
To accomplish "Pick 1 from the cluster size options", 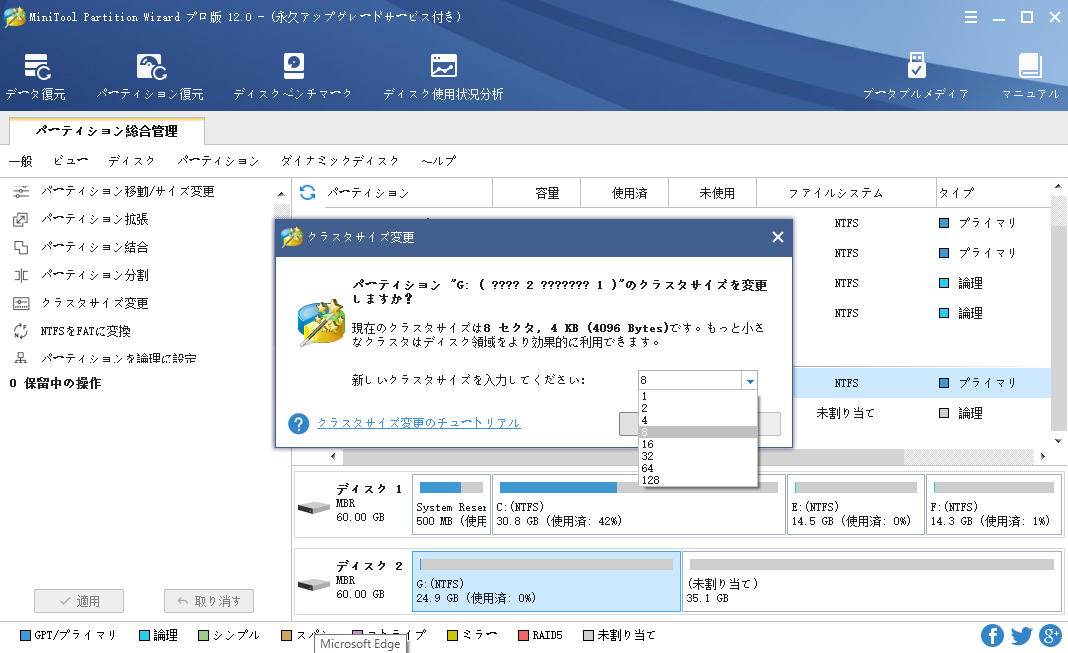I will pyautogui.click(x=645, y=396).
